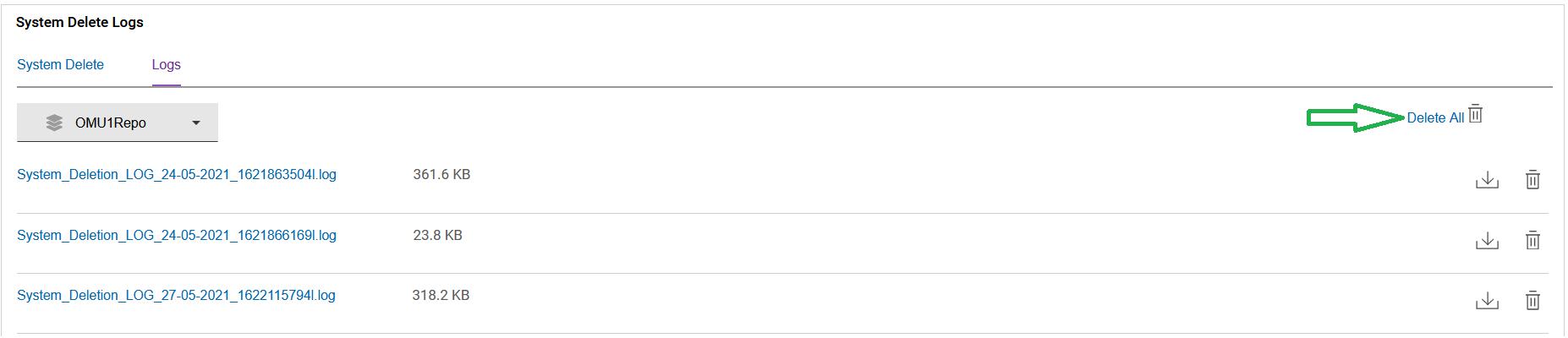Click the Delete All link
The width and height of the screenshot is (1568, 338).
pyautogui.click(x=1434, y=118)
